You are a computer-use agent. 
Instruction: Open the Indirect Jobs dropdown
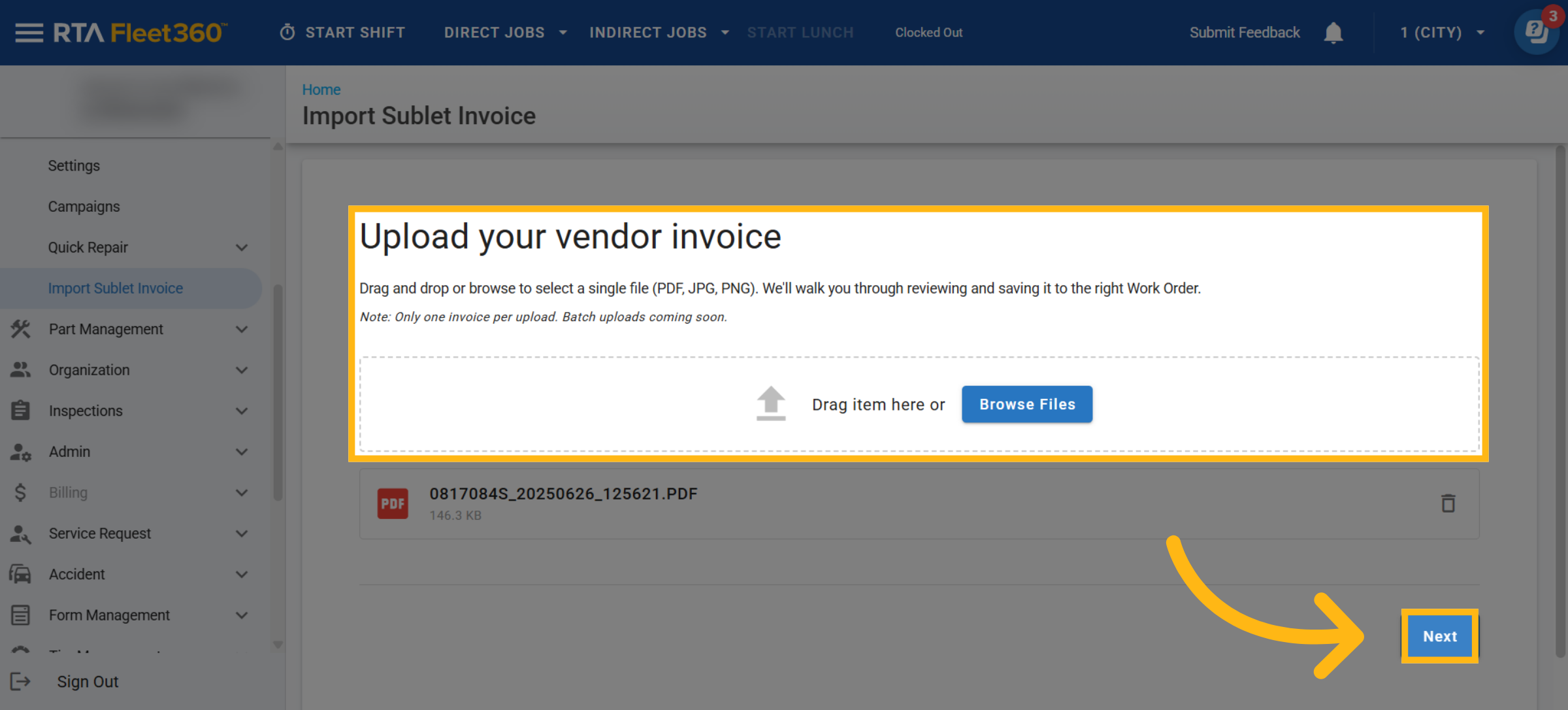(659, 33)
